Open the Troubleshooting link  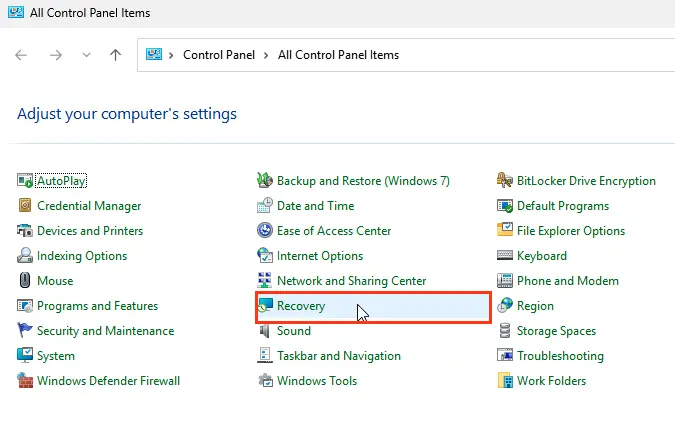[560, 356]
